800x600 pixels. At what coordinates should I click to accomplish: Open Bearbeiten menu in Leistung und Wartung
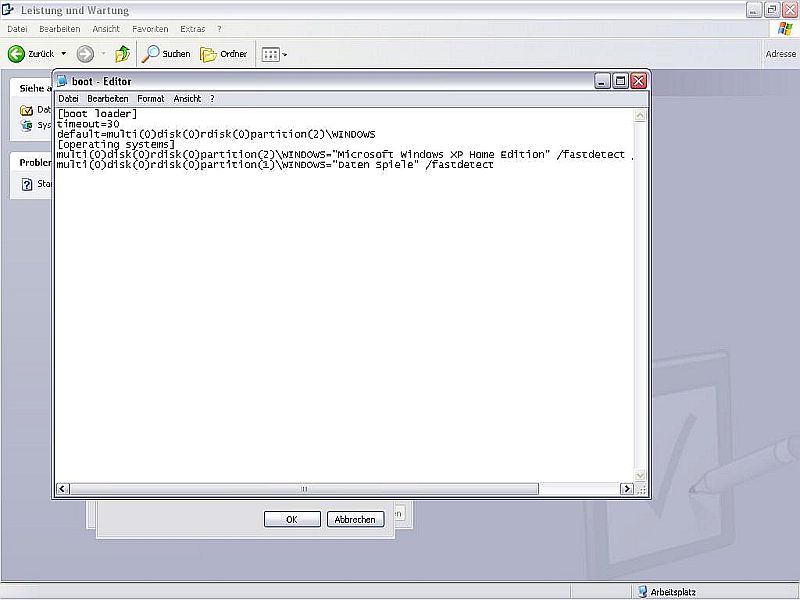pyautogui.click(x=60, y=29)
